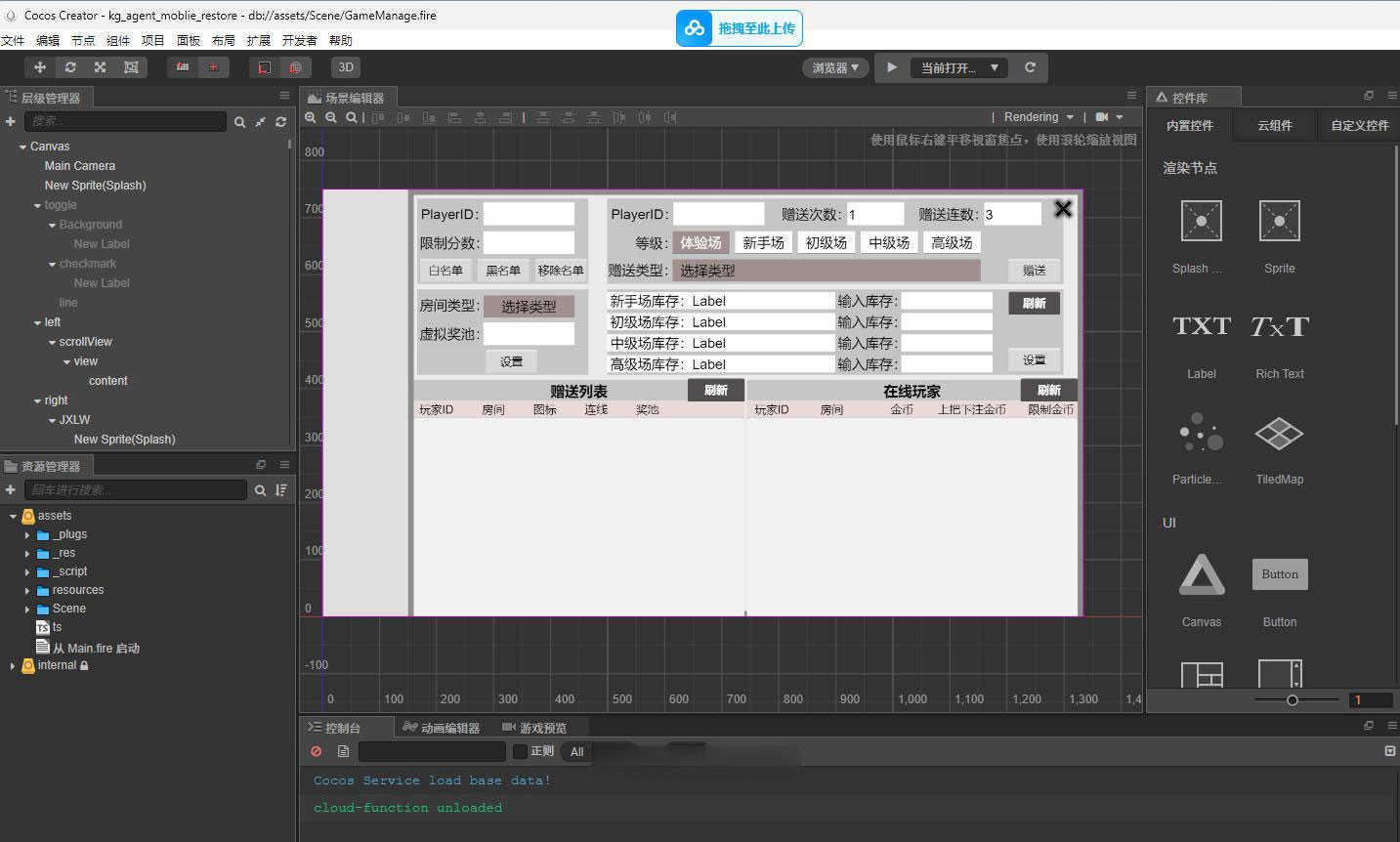Click the refresh devices icon
Viewport: 1400px width, 842px height.
[1030, 67]
